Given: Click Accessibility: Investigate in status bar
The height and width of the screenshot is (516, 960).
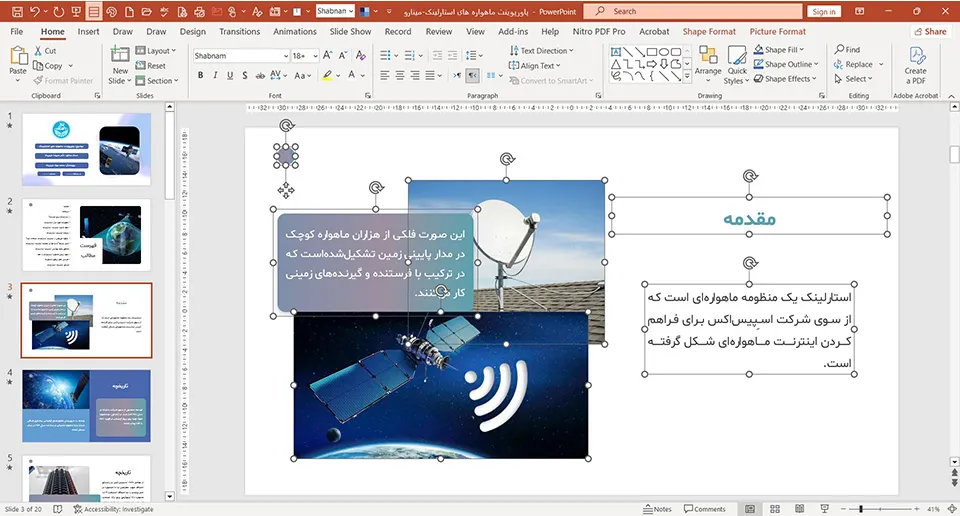Looking at the screenshot, I should (113, 509).
